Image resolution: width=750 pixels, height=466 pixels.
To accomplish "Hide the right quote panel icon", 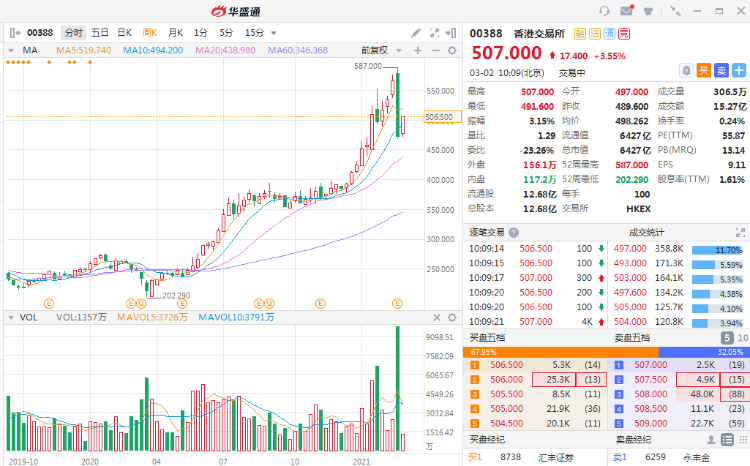I will click(451, 33).
